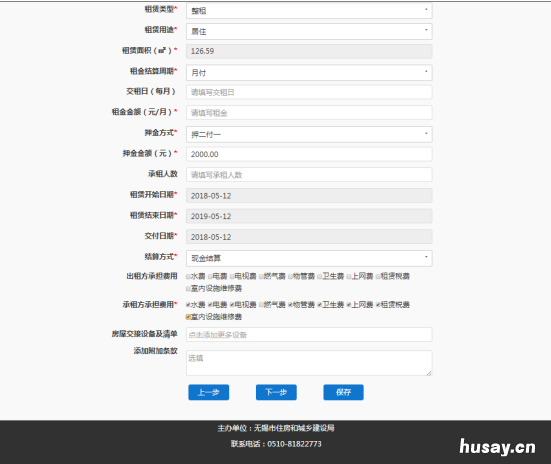Click the 交付日期 date field
Image resolution: width=551 pixels, height=464 pixels.
pos(309,237)
